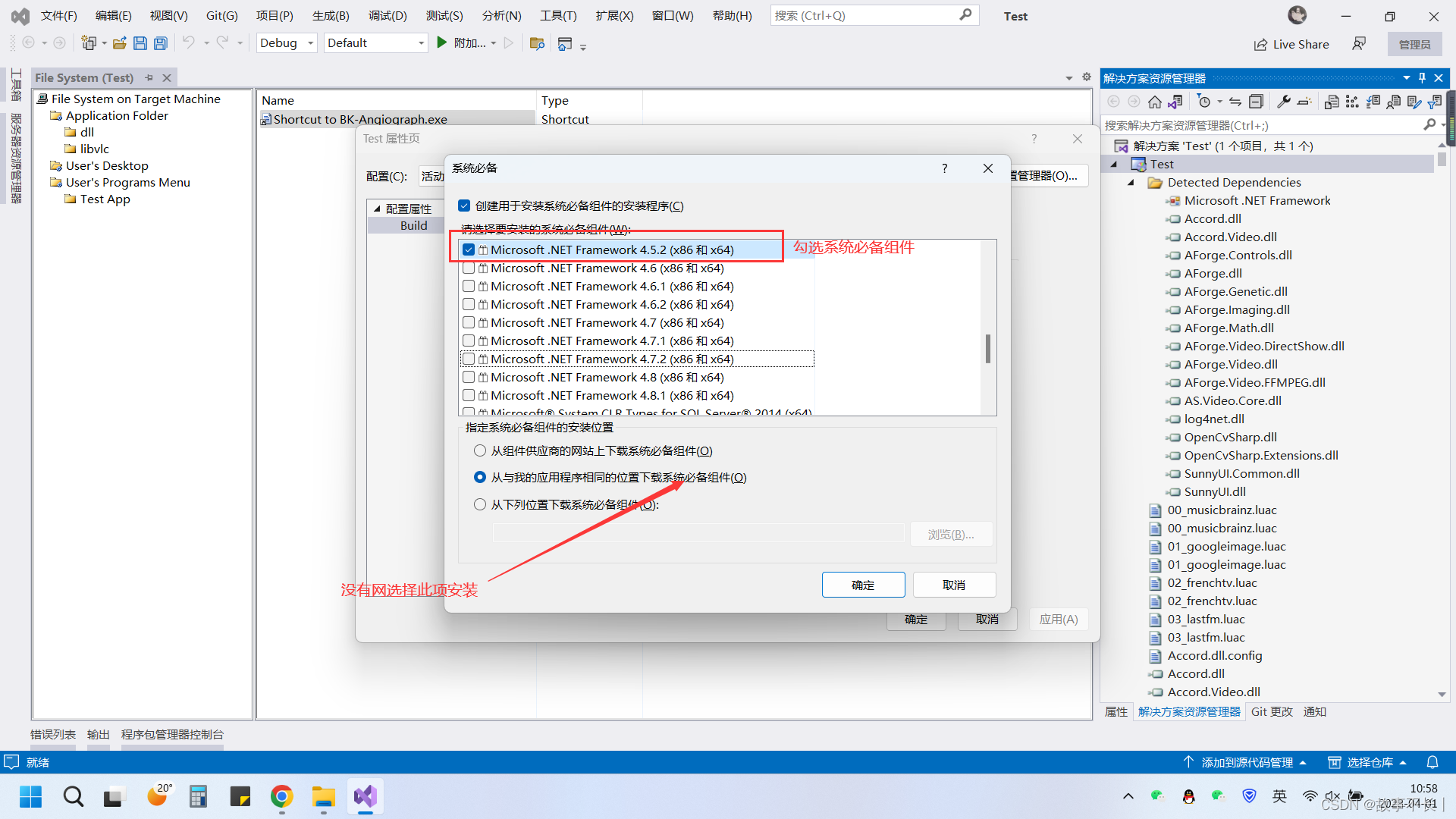This screenshot has width=1456, height=819.
Task: Click gear icon above file system pane
Action: [1087, 77]
